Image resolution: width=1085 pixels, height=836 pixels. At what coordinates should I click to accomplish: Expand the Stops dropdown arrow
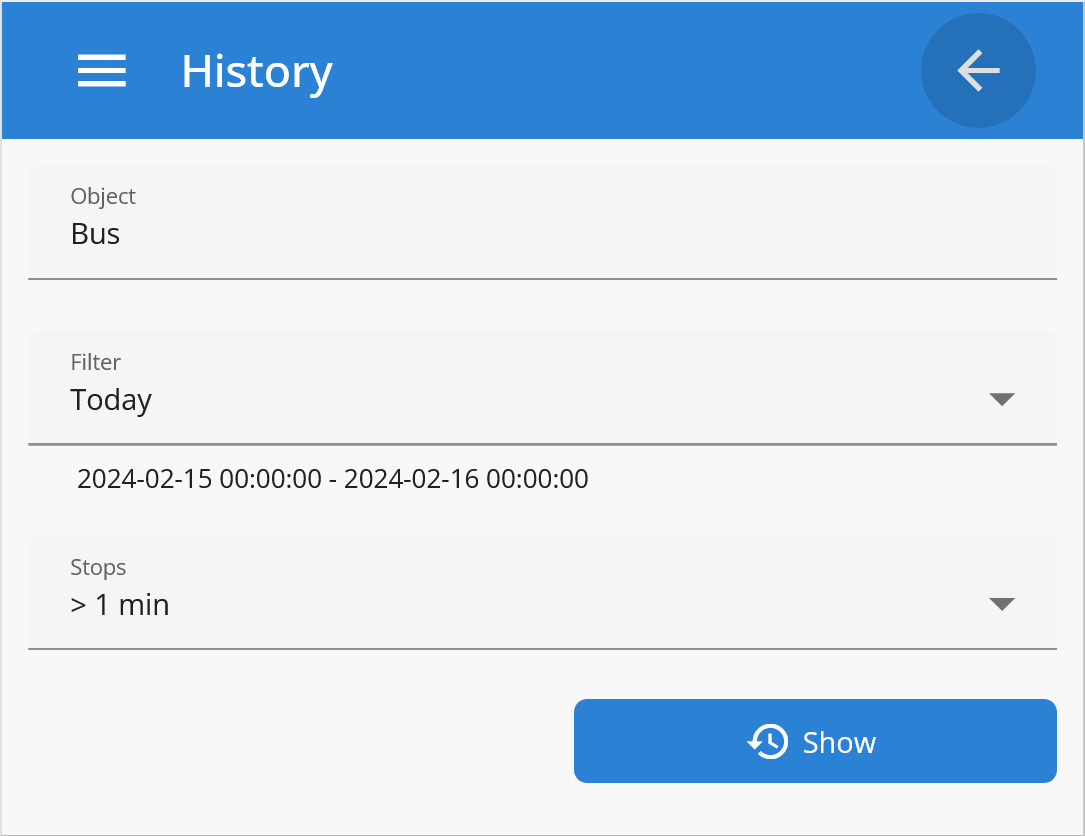click(1002, 604)
